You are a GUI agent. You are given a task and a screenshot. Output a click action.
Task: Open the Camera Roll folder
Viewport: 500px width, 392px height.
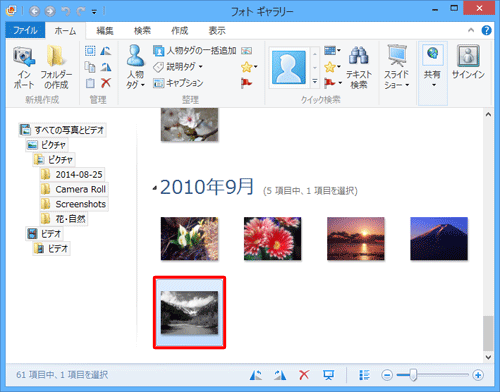(74, 189)
